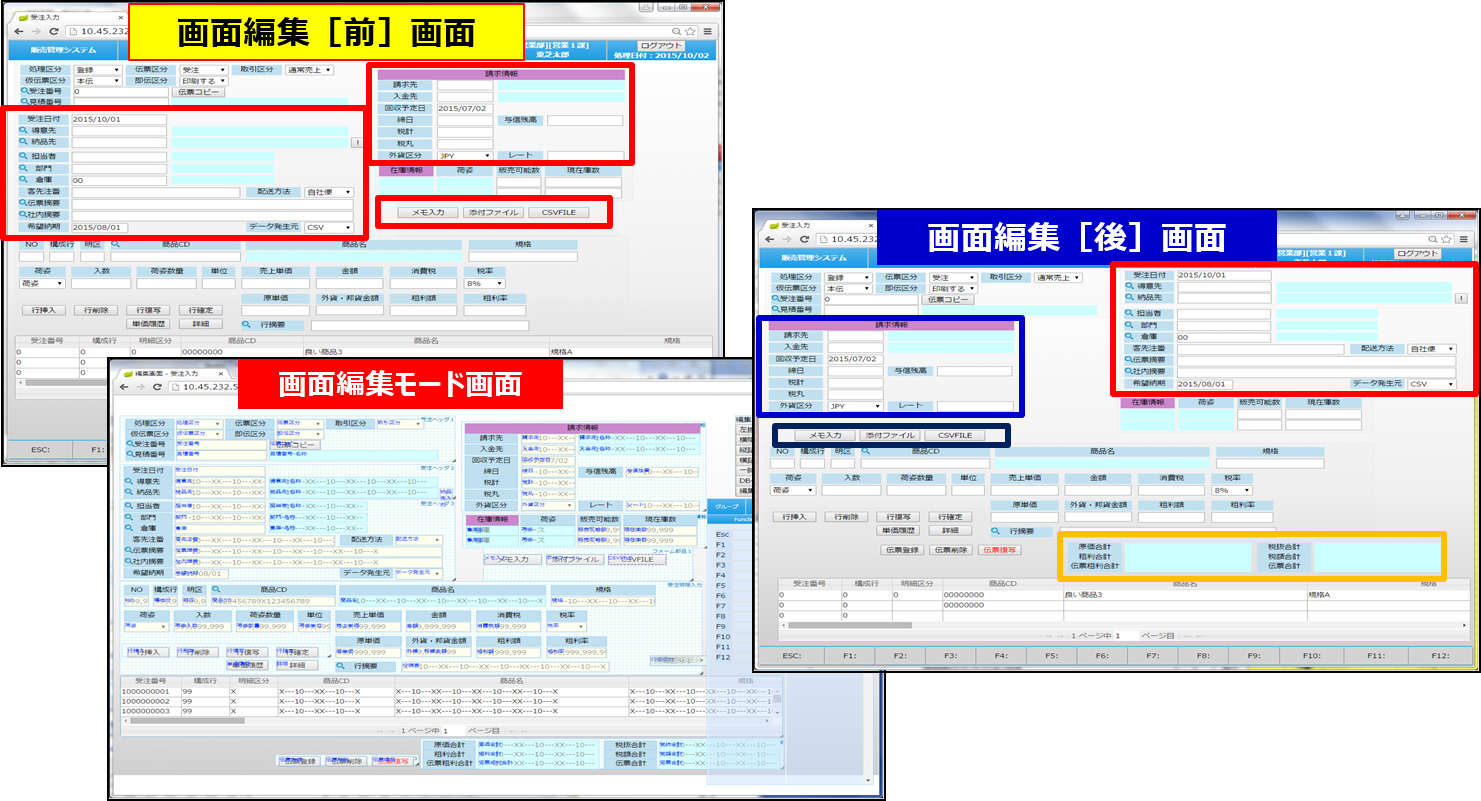Screen dimensions: 1481x801
Task: Click CSVFILE in the after-edit window
Action: [954, 436]
